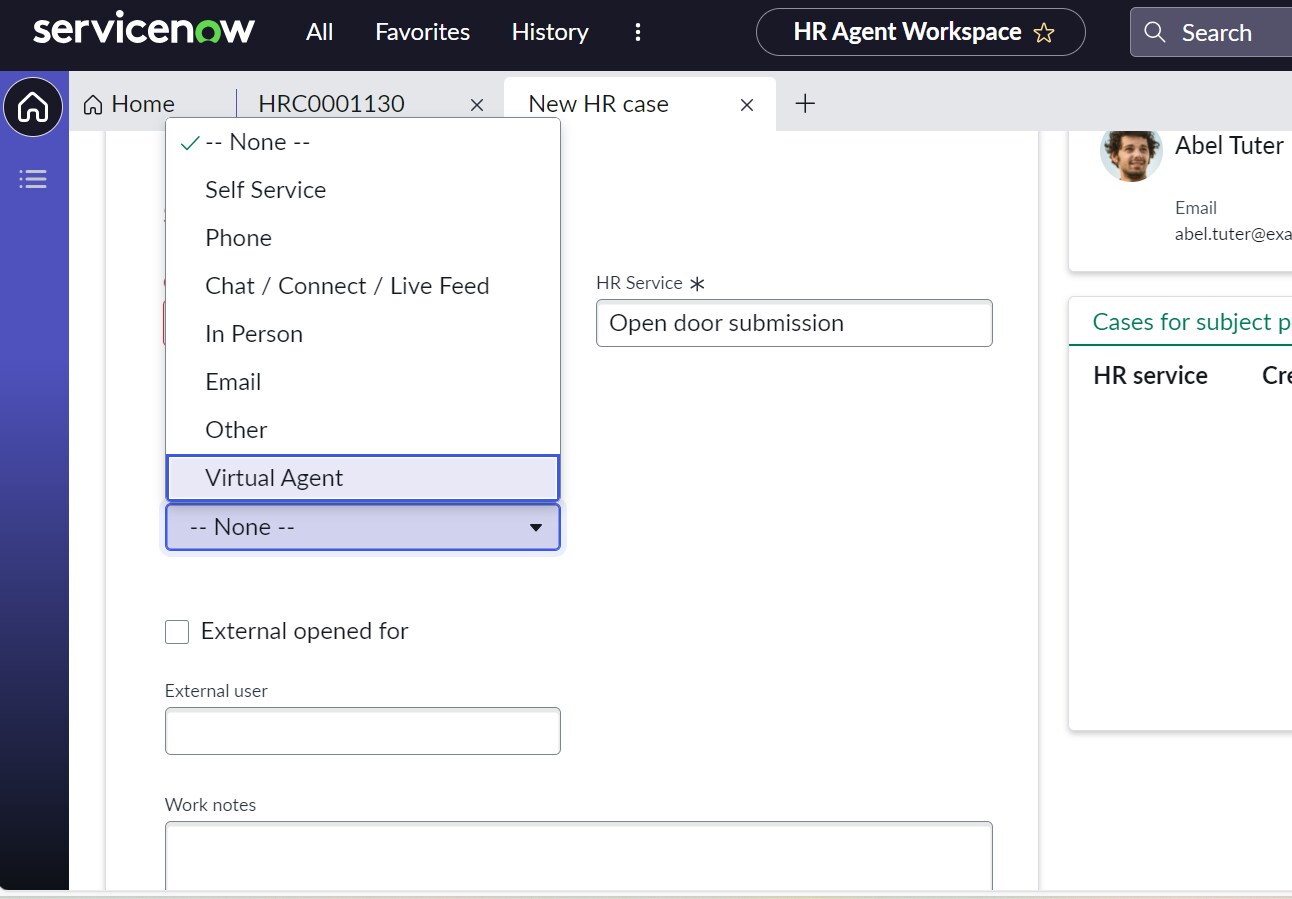Viewport: 1292px width, 899px height.
Task: Open the None dropdown with its caret arrow
Action: coord(536,526)
